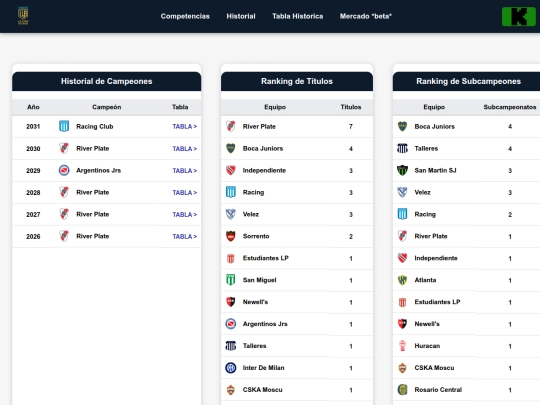Open the league logo home icon
This screenshot has width=540, height=405.
pyautogui.click(x=23, y=16)
